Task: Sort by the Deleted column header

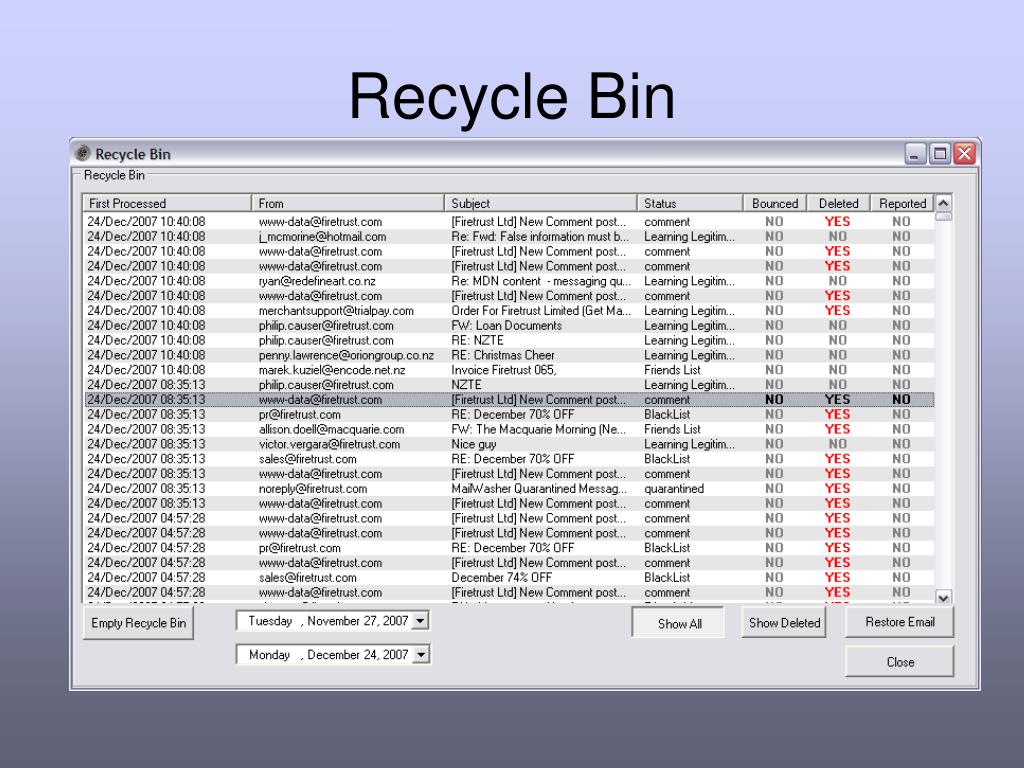Action: pos(839,203)
